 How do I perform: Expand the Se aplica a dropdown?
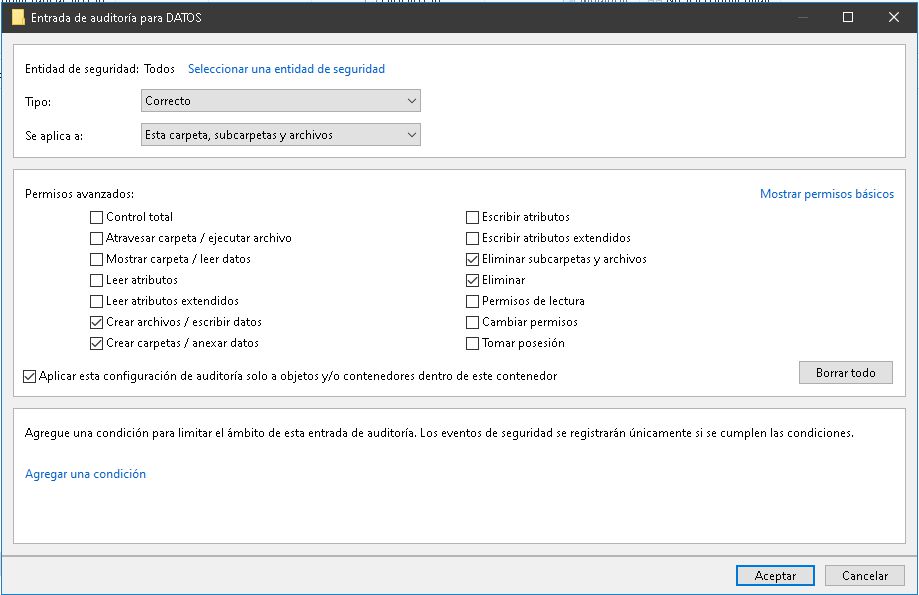(x=280, y=135)
